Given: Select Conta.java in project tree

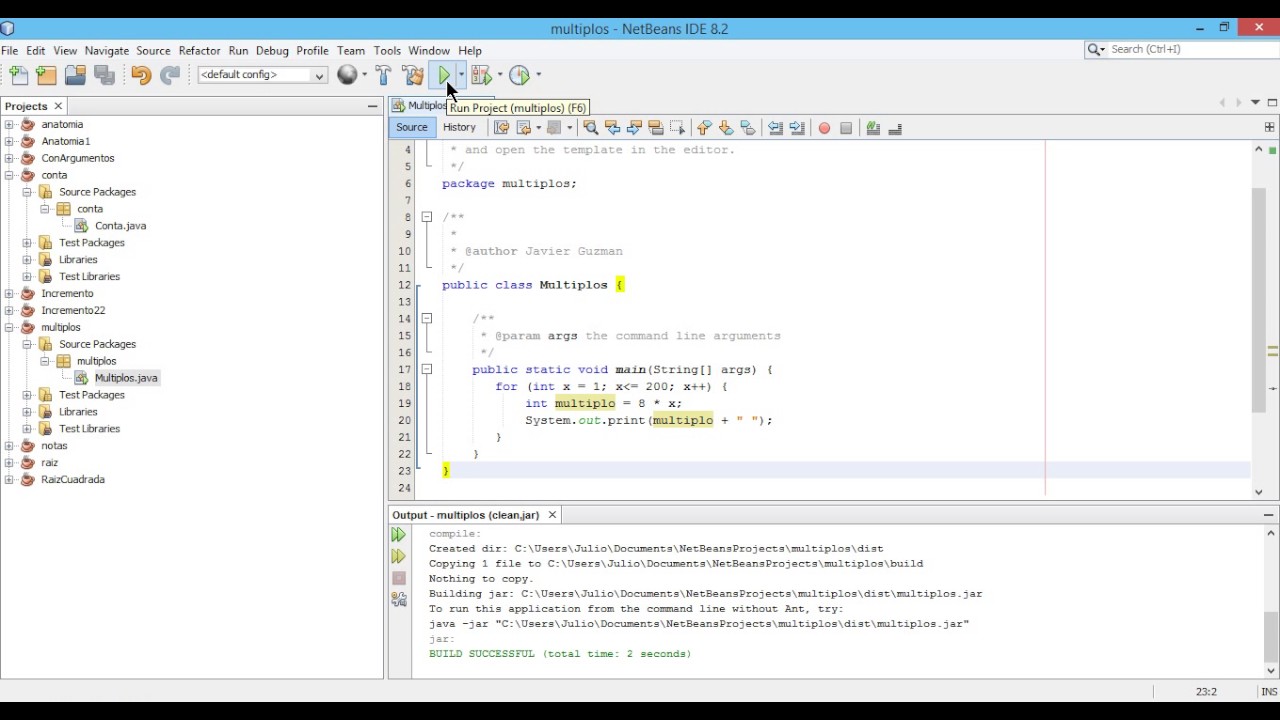Looking at the screenshot, I should (120, 226).
